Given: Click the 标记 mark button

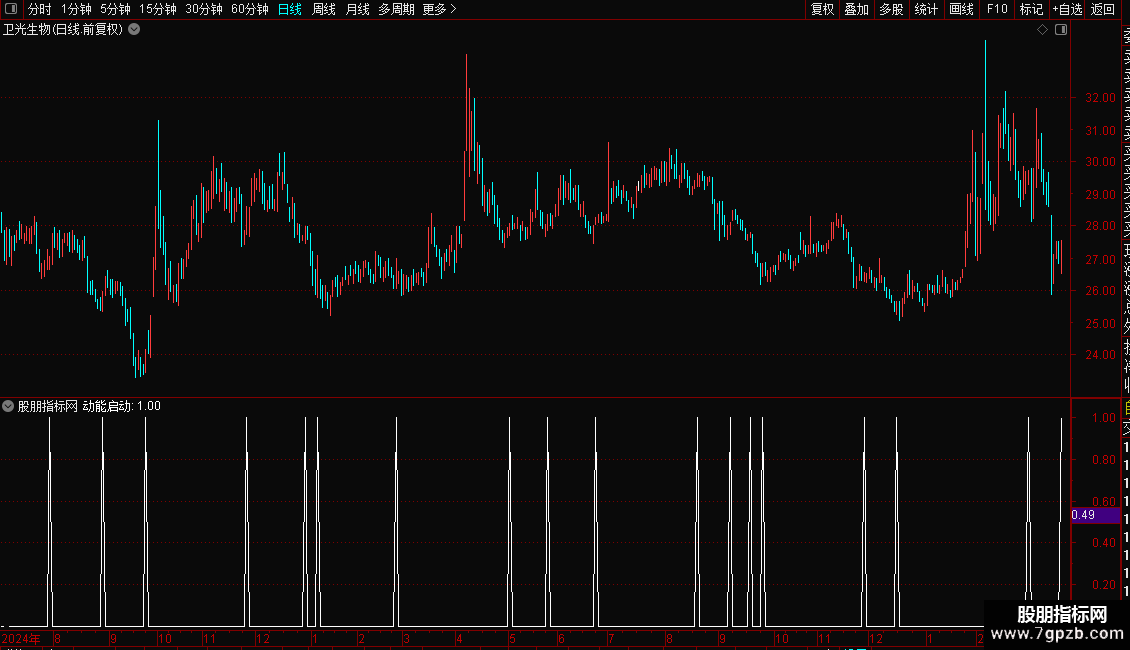Looking at the screenshot, I should pyautogui.click(x=1031, y=9).
